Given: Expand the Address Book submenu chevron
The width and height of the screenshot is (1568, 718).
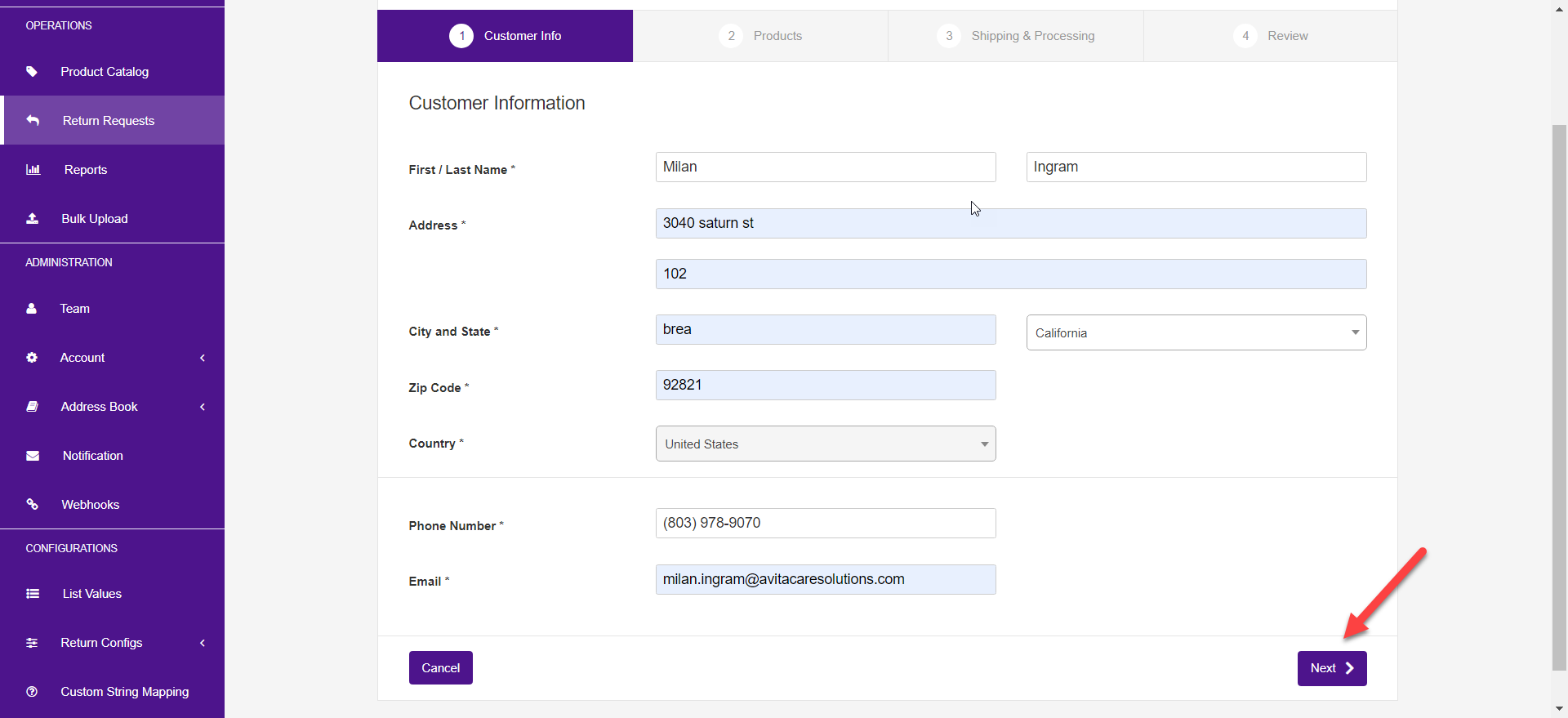Looking at the screenshot, I should (x=203, y=407).
